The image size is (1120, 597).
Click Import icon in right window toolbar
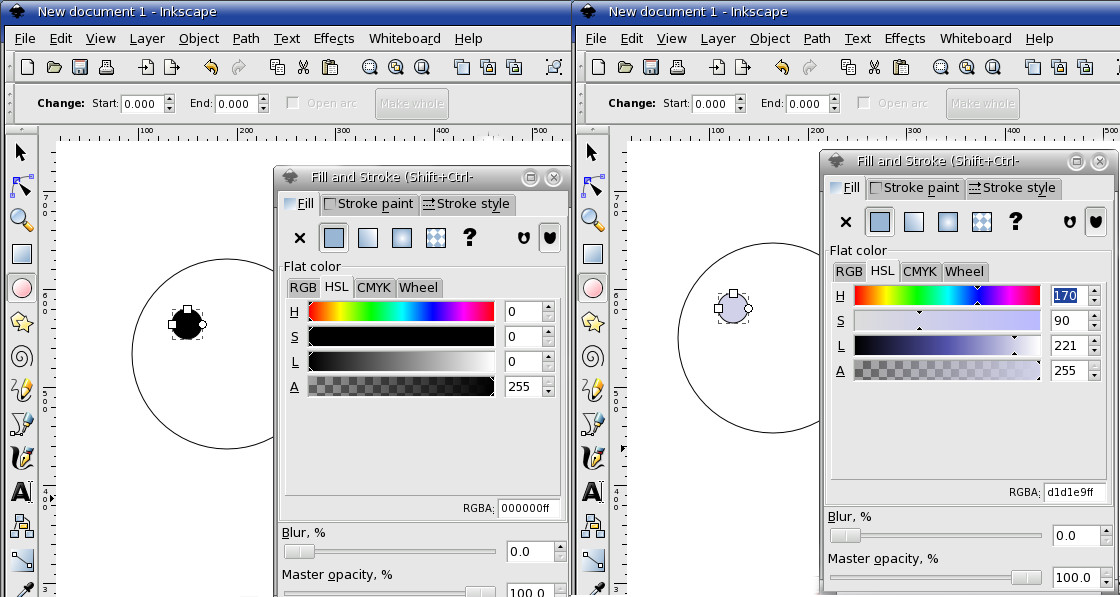pyautogui.click(x=717, y=67)
